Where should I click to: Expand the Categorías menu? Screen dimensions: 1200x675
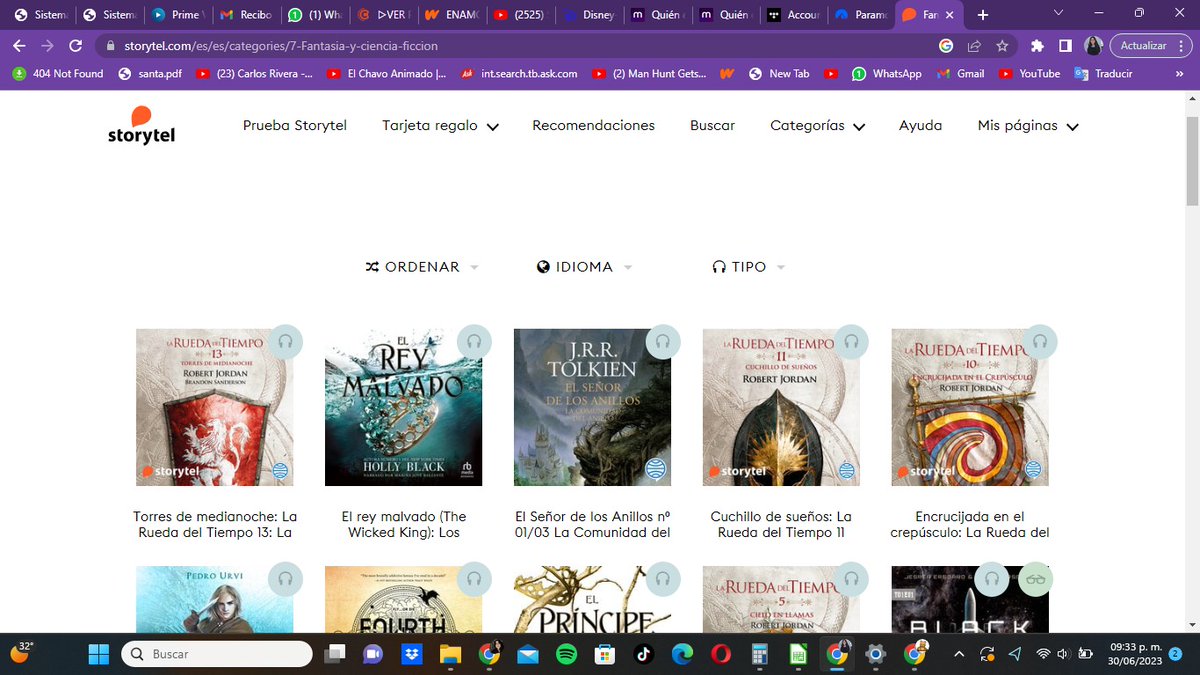(x=817, y=126)
